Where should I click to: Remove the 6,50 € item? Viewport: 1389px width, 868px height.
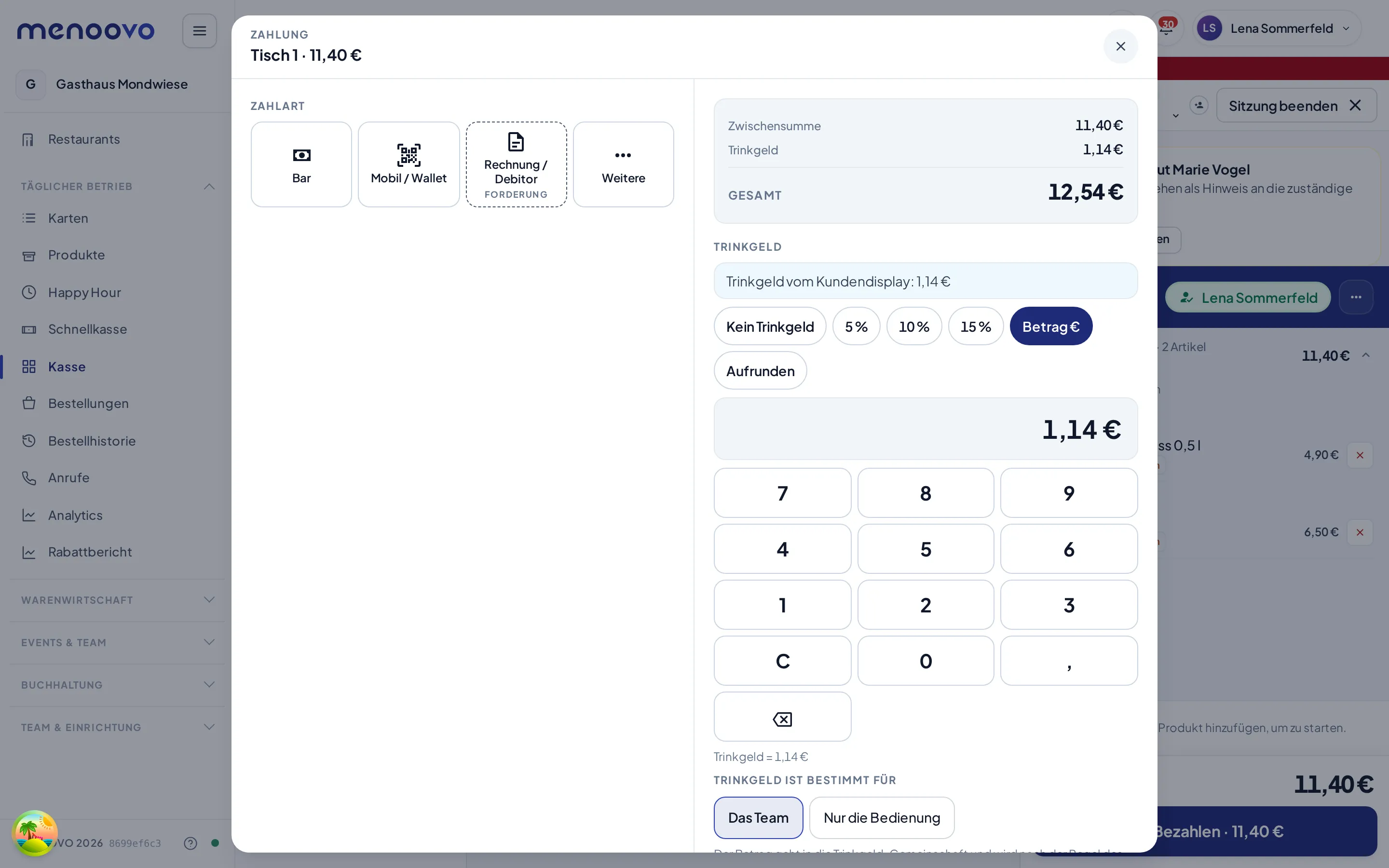1360,532
